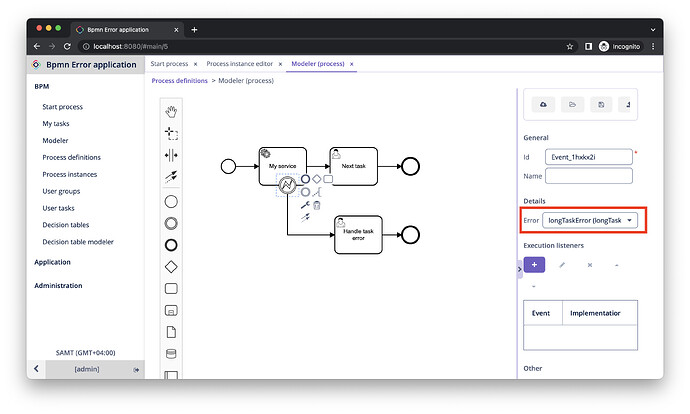Image resolution: width=690 pixels, height=414 pixels.
Task: Add an execution listener with plus button
Action: pyautogui.click(x=534, y=265)
